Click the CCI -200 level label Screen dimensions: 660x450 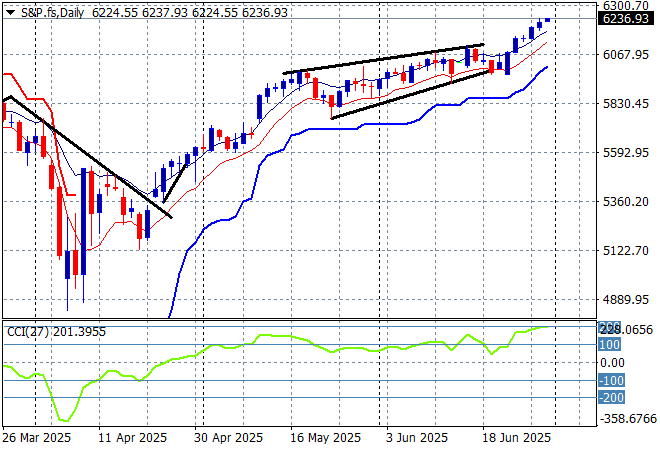point(611,397)
